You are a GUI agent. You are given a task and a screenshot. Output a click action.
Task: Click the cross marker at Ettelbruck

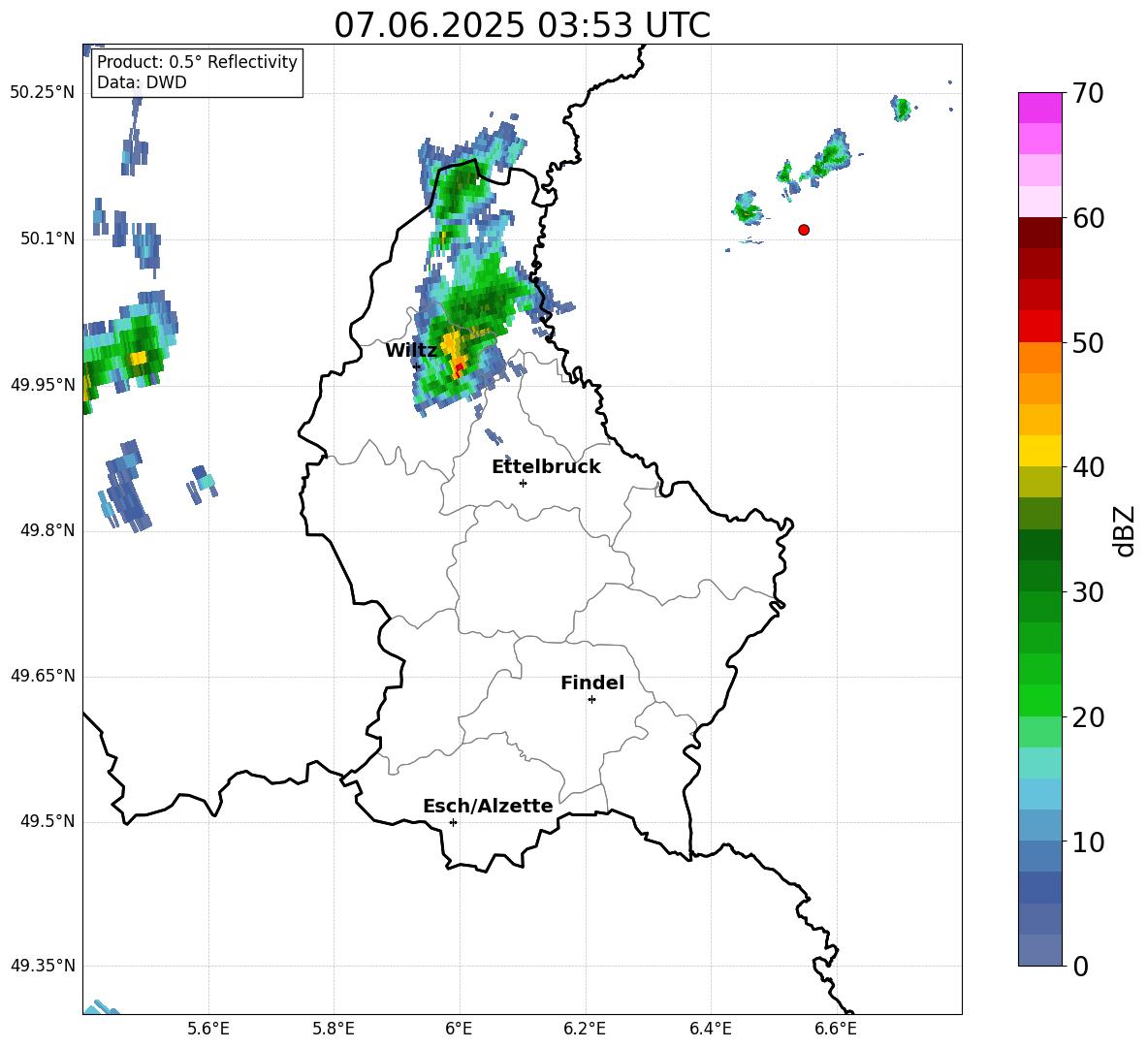[x=523, y=483]
